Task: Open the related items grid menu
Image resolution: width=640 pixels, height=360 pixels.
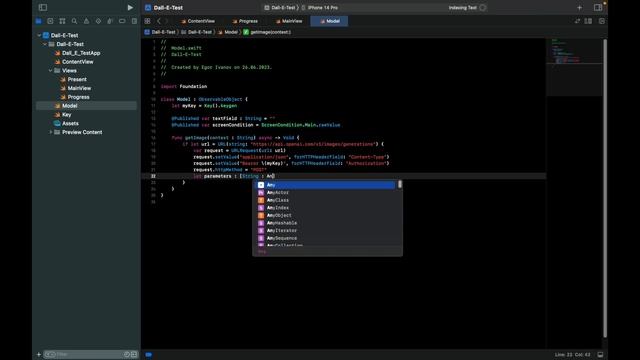Action: [x=147, y=21]
